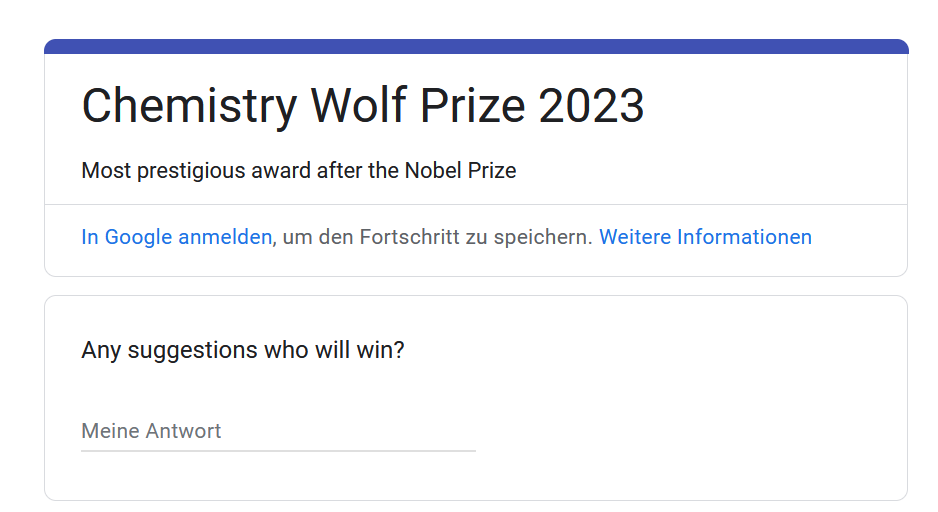
Task: Click the underline below "Meine Antwort"
Action: [278, 450]
